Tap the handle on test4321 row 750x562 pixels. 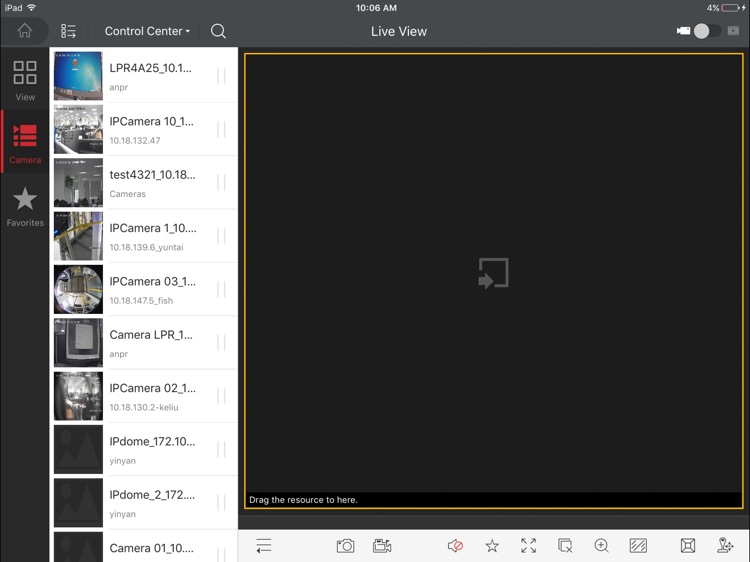coord(221,182)
